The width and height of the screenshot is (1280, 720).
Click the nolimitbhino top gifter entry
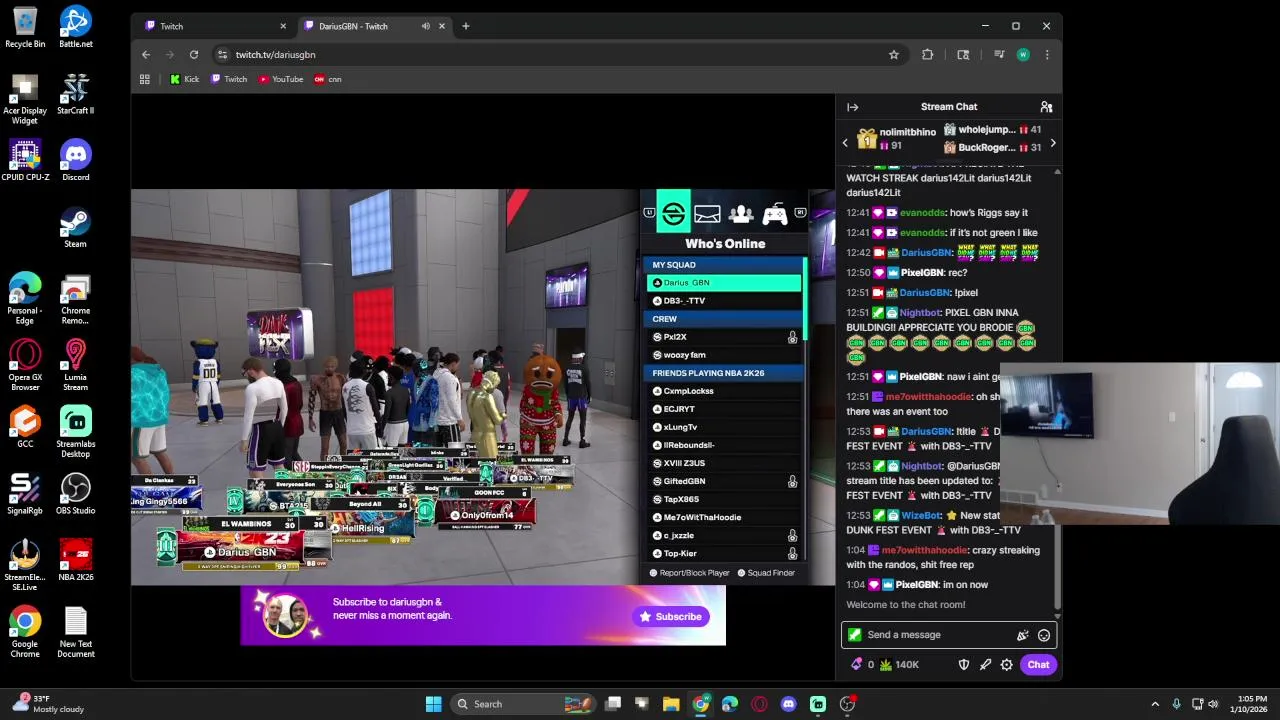click(x=896, y=139)
